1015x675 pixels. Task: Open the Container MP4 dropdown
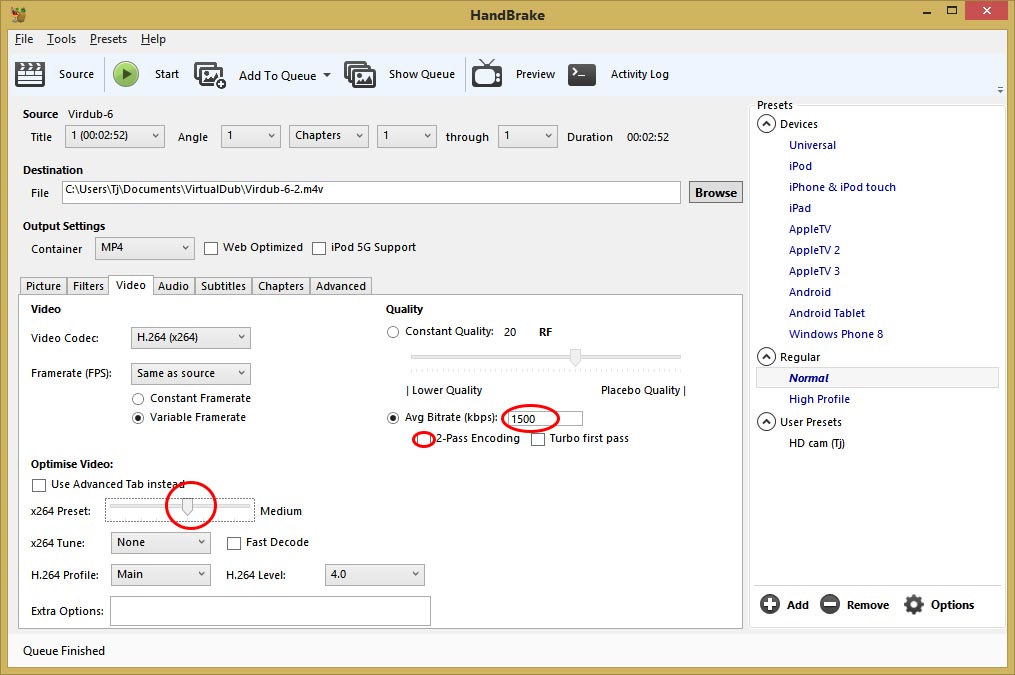point(145,248)
